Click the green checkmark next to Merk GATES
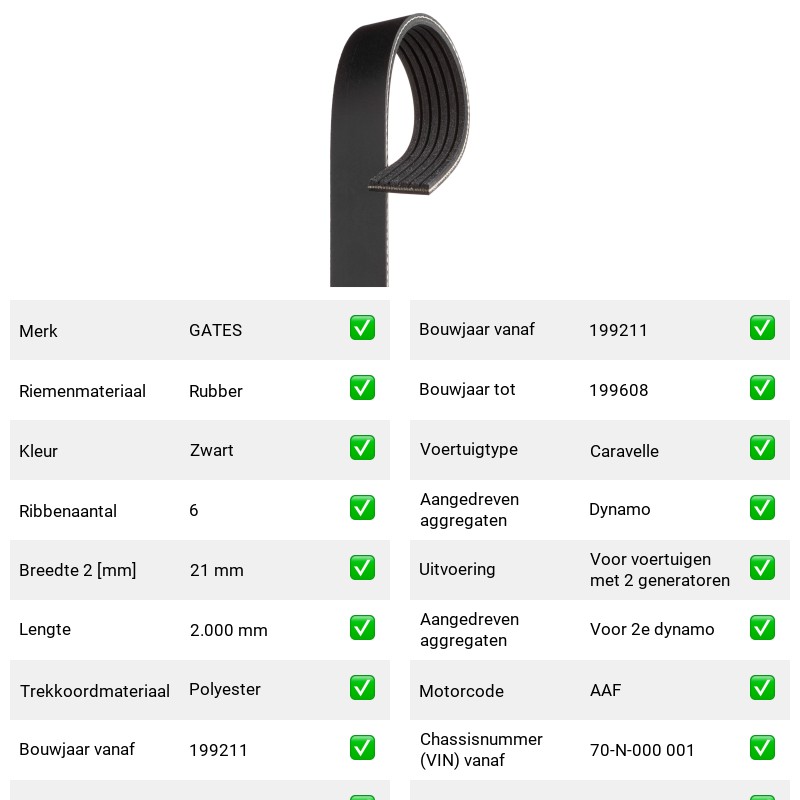 (362, 328)
